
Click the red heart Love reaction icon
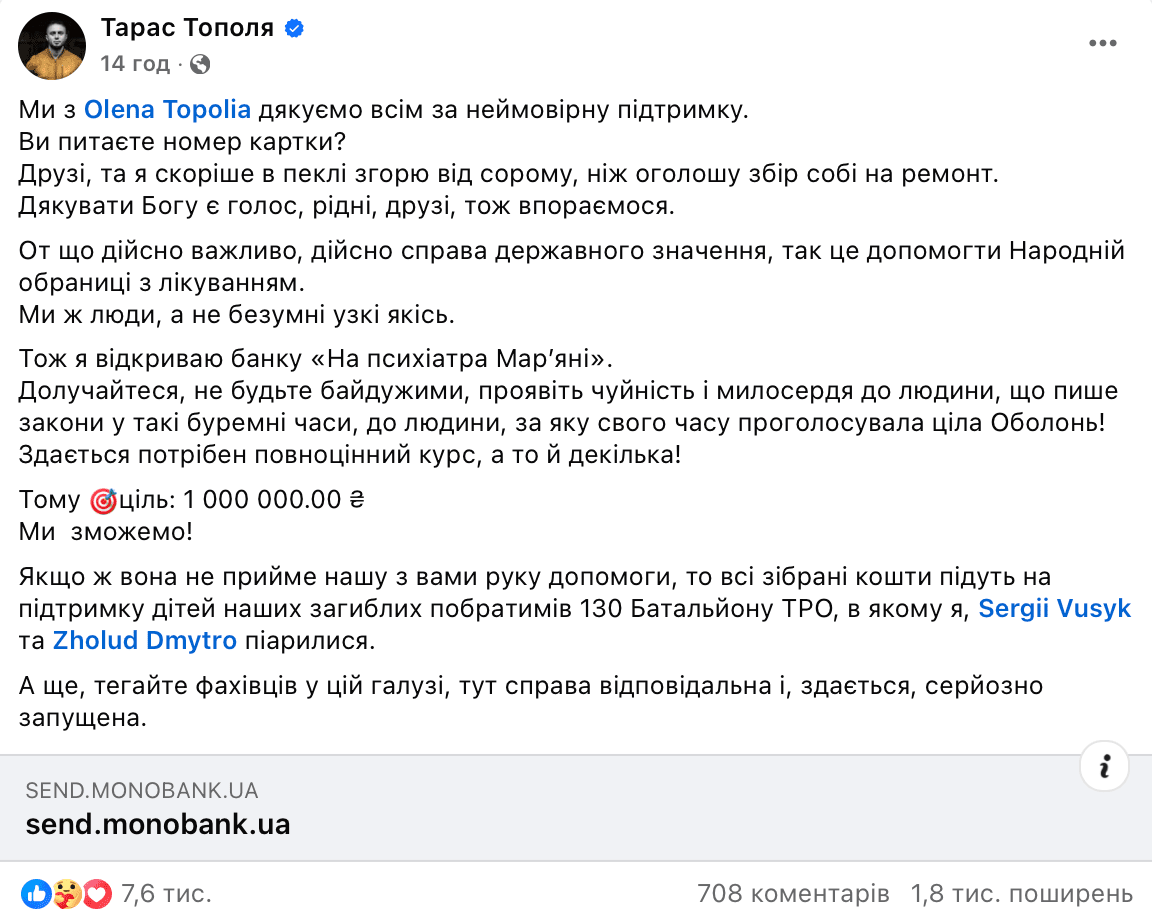(x=96, y=892)
